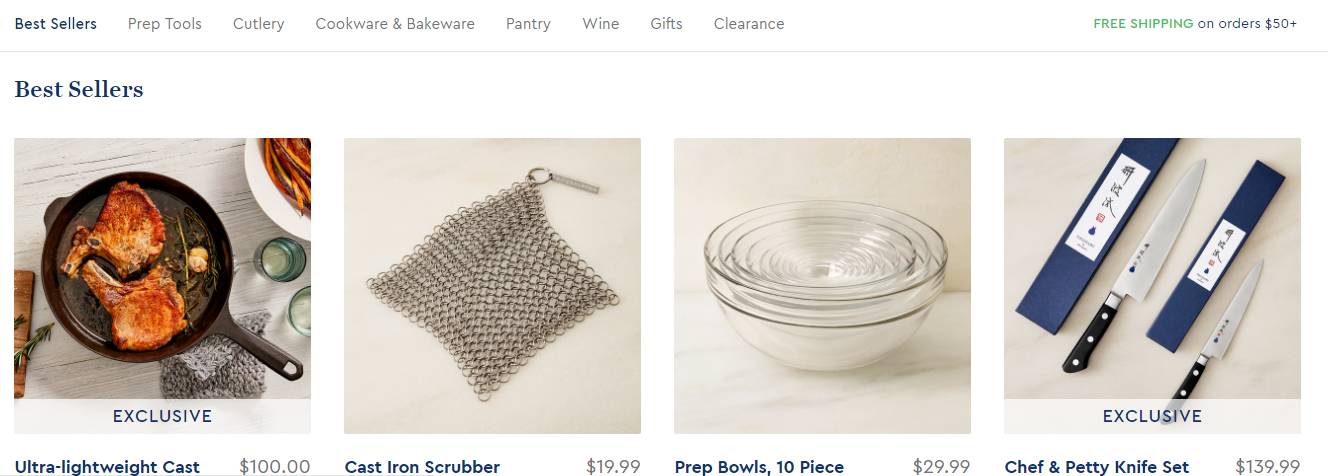Open the Prep Tools category
The image size is (1328, 476).
click(x=165, y=24)
